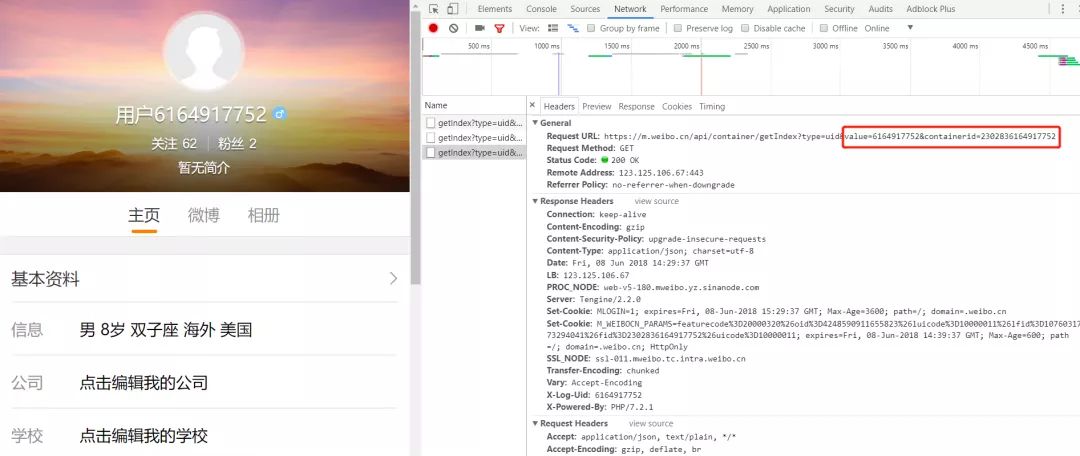Select the first getIndex request row

click(474, 123)
